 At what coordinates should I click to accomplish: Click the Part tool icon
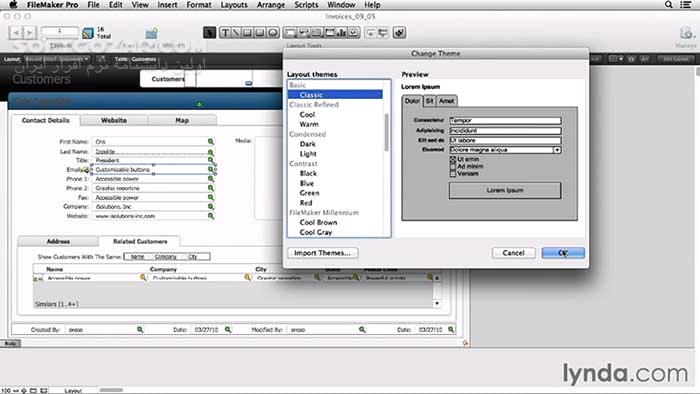pyautogui.click(x=383, y=33)
